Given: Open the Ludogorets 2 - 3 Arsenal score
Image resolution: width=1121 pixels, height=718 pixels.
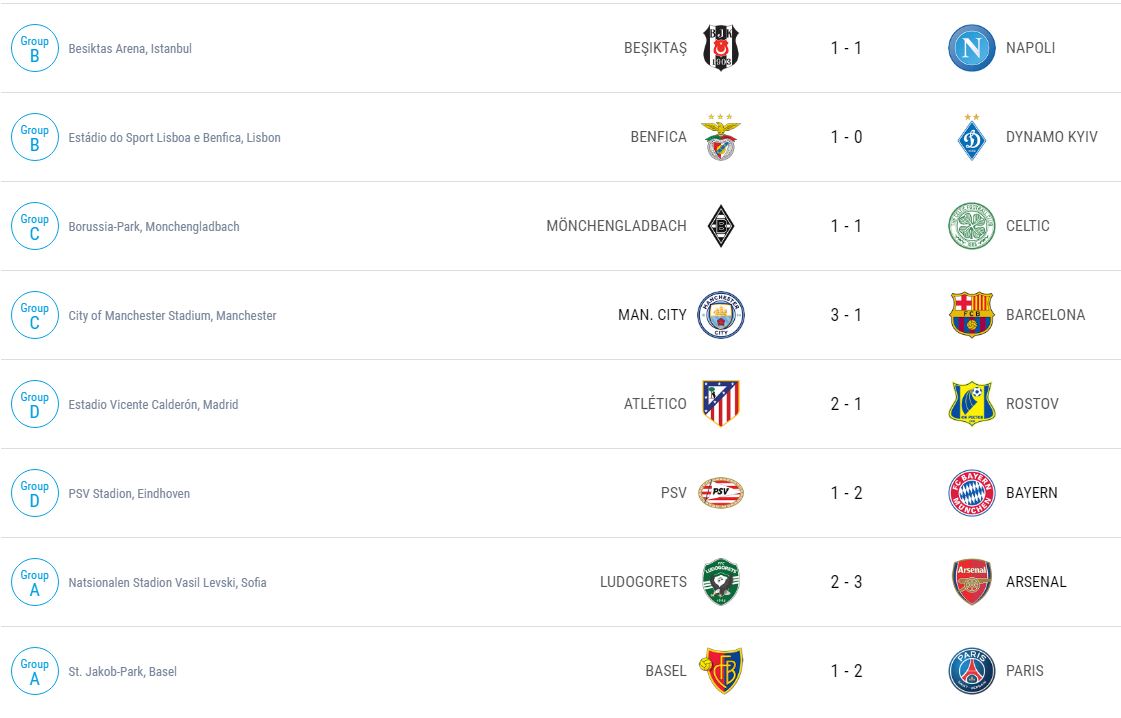Looking at the screenshot, I should point(846,582).
